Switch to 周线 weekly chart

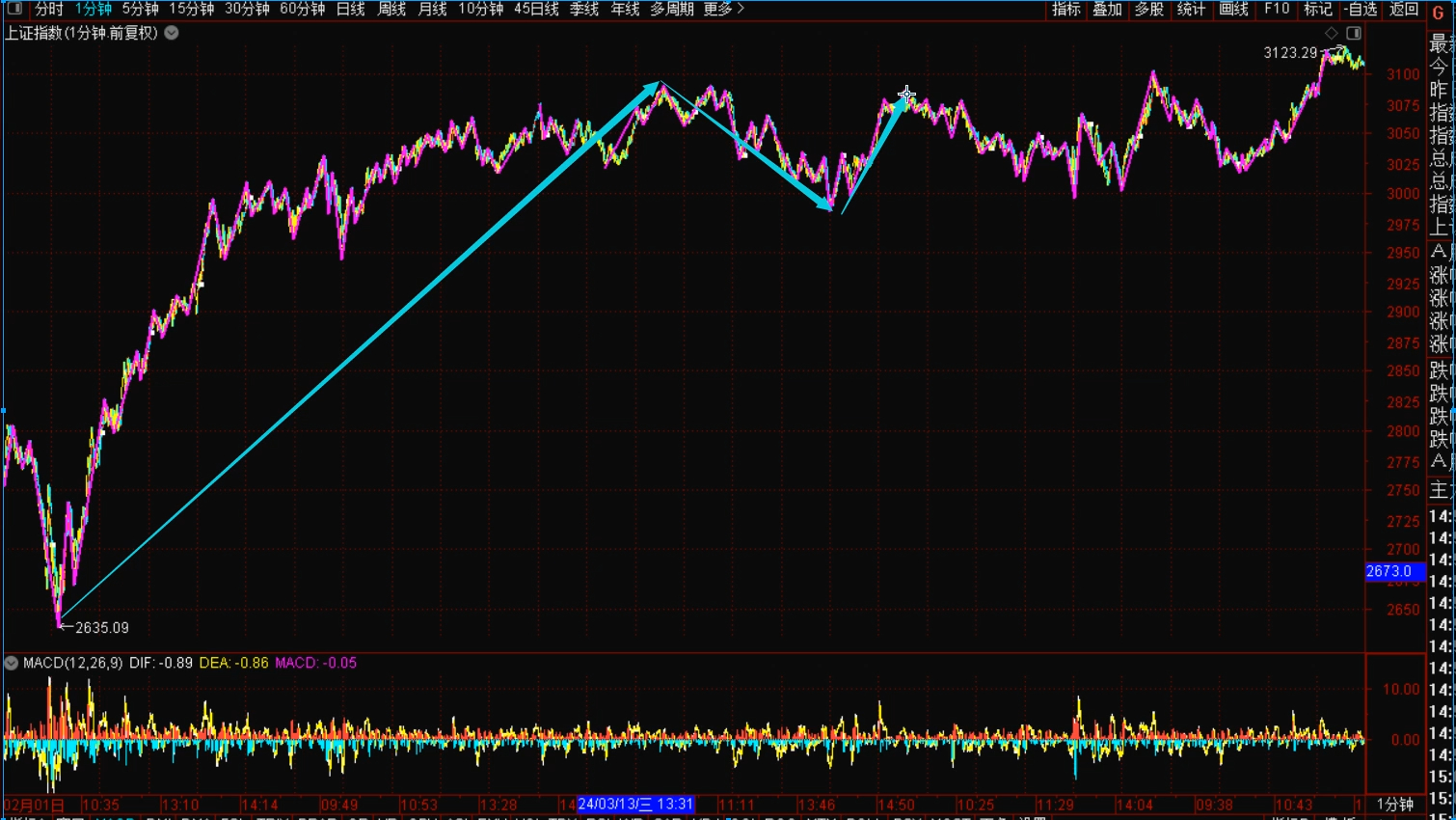[x=391, y=9]
